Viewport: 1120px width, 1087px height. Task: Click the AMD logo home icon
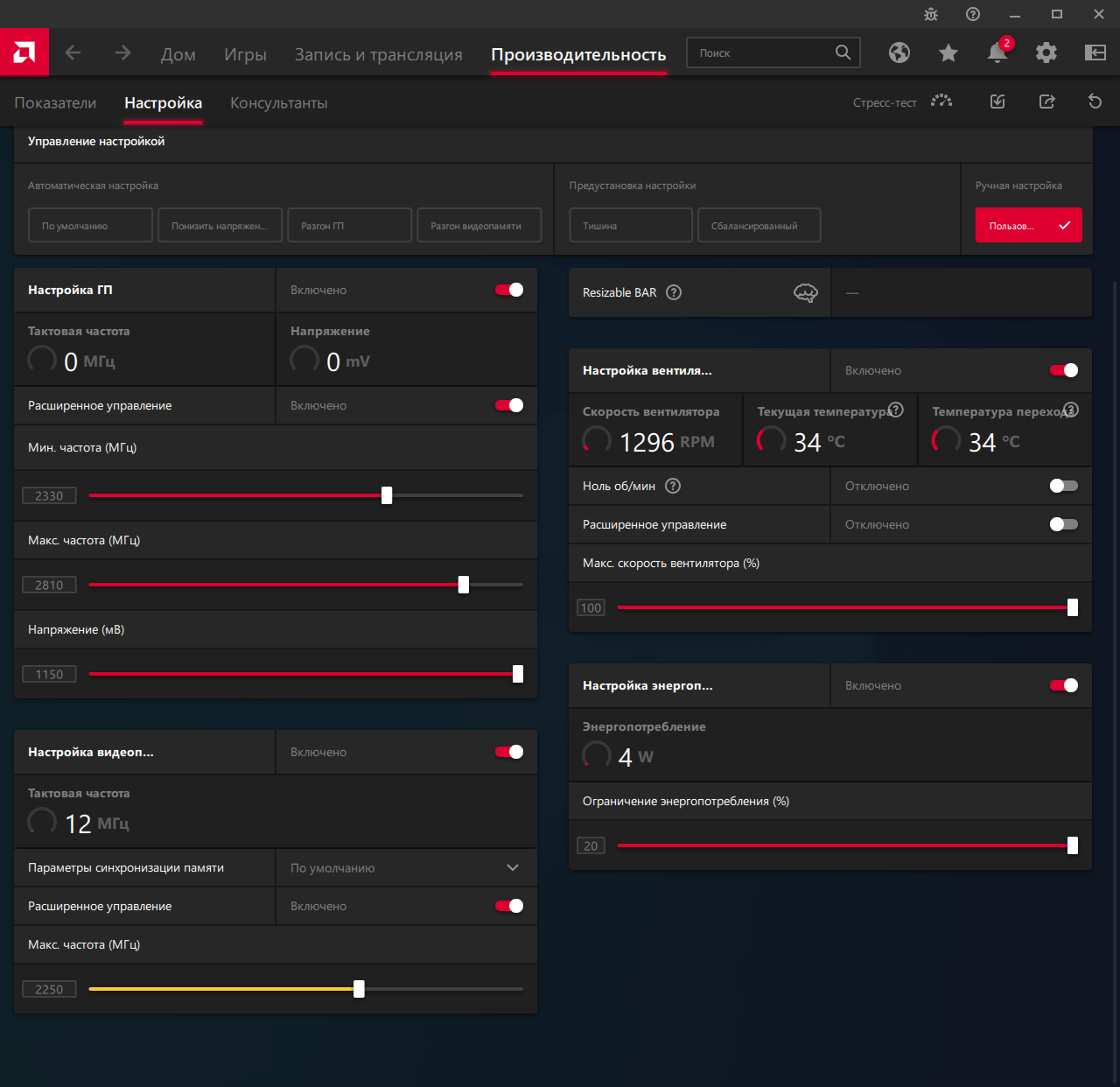click(x=24, y=53)
